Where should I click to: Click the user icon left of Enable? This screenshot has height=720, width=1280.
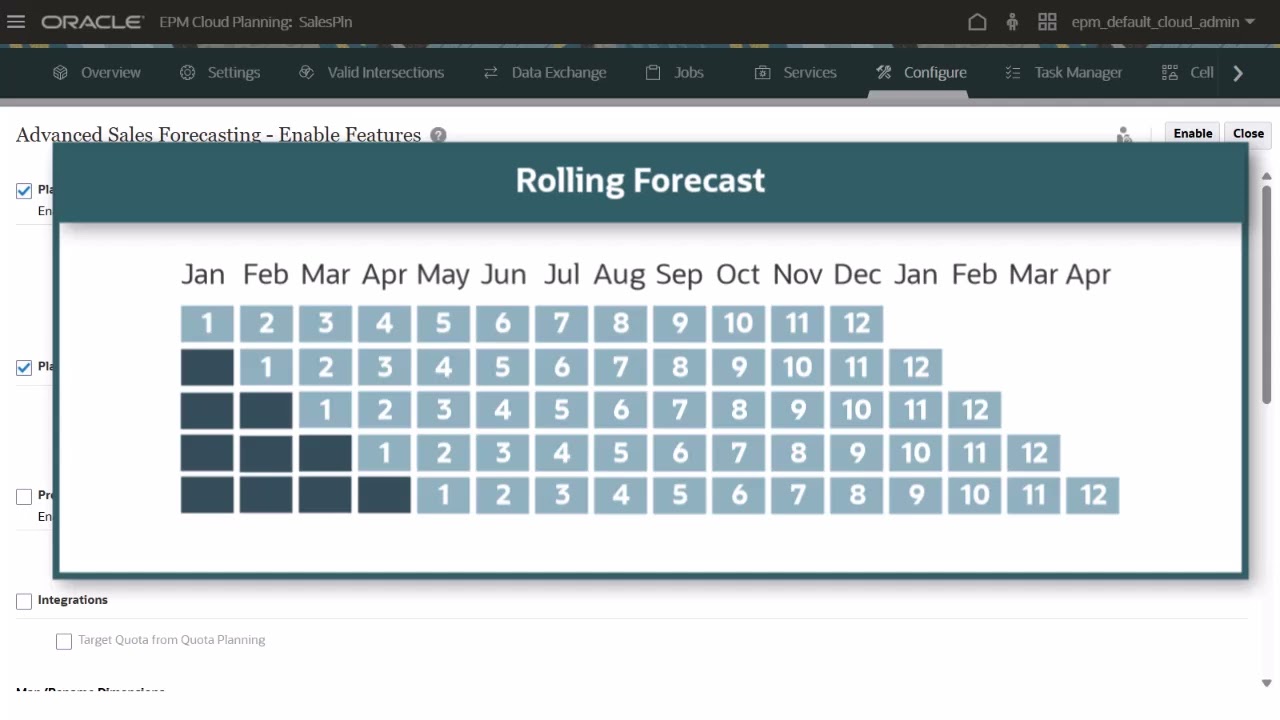coord(1124,134)
